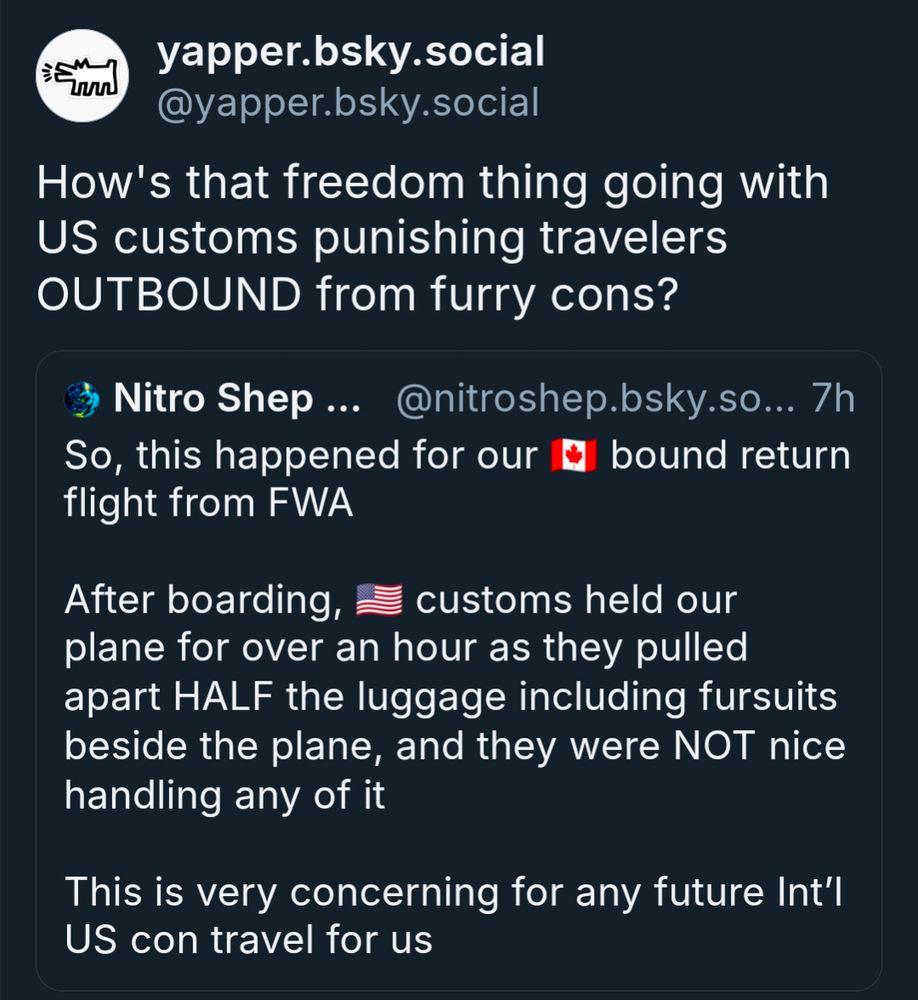Click Nitro Shep's small round avatar
This screenshot has height=1000, width=918.
(x=82, y=399)
